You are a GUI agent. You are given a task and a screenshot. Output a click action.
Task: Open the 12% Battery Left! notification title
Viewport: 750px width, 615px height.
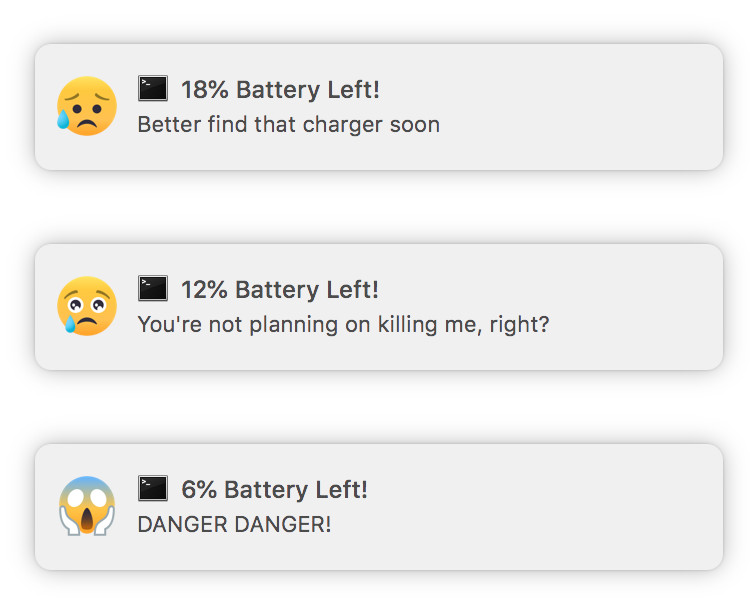pos(280,290)
